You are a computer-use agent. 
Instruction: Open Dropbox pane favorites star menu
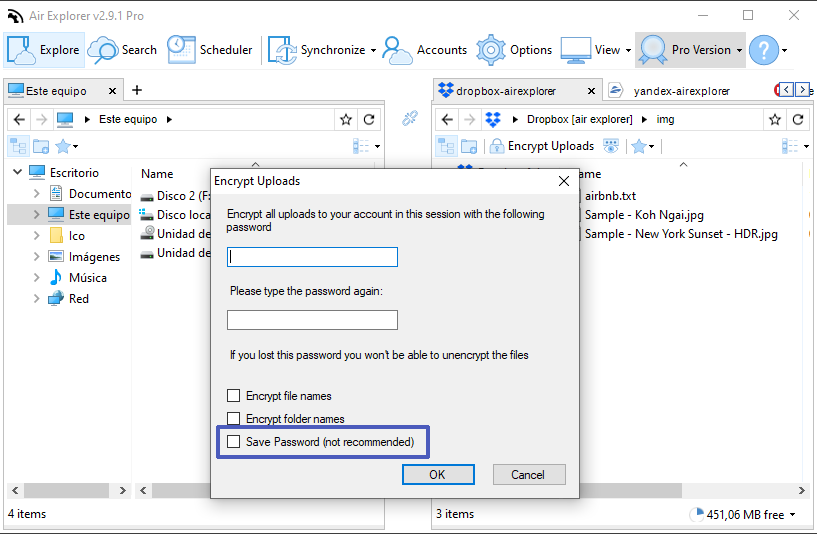tap(643, 146)
